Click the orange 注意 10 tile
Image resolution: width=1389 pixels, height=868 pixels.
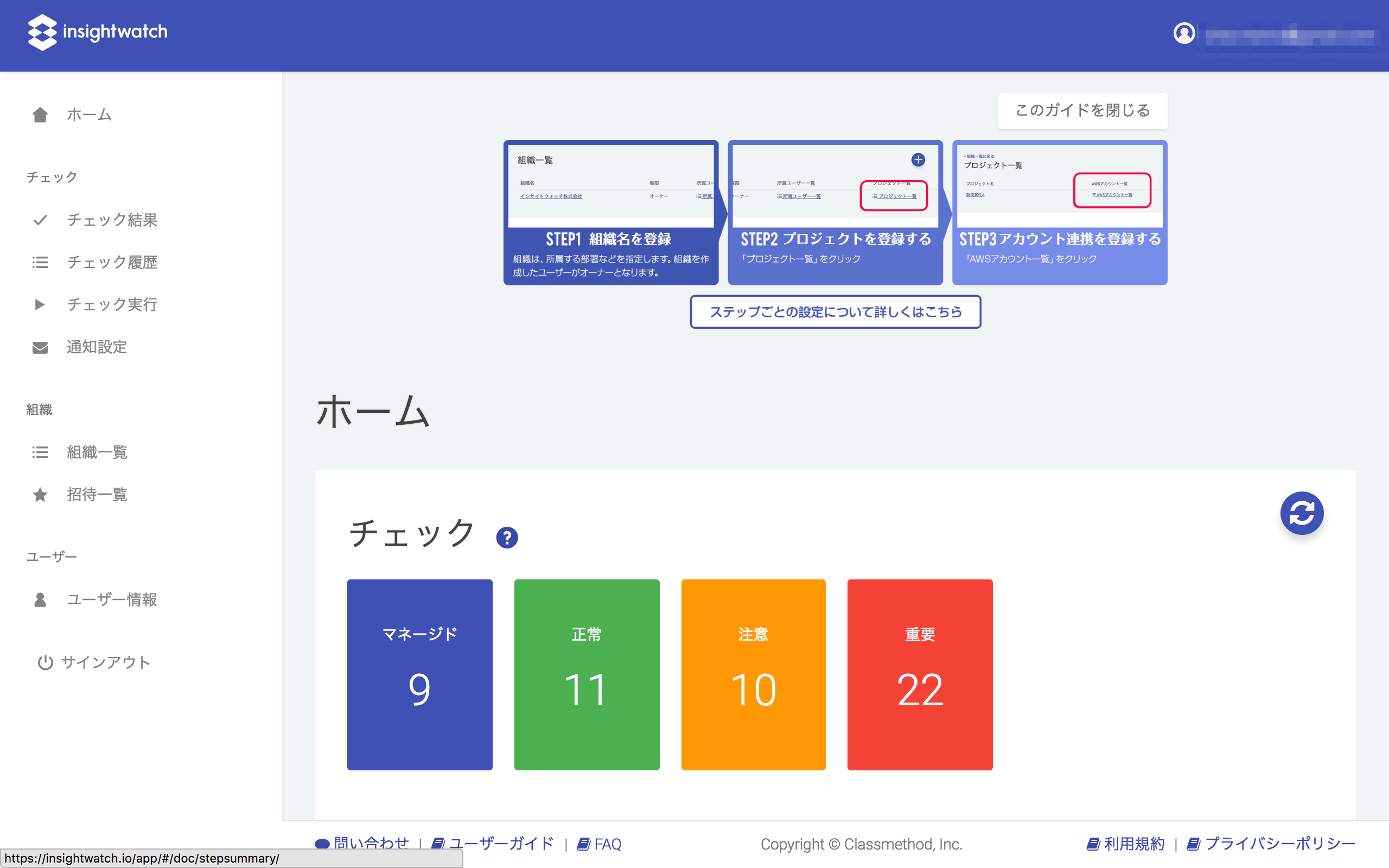753,674
